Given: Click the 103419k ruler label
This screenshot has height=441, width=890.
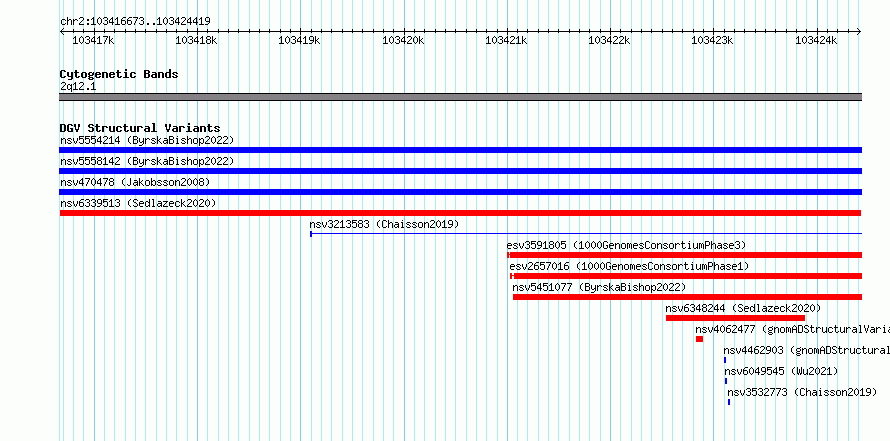Looking at the screenshot, I should point(299,41).
